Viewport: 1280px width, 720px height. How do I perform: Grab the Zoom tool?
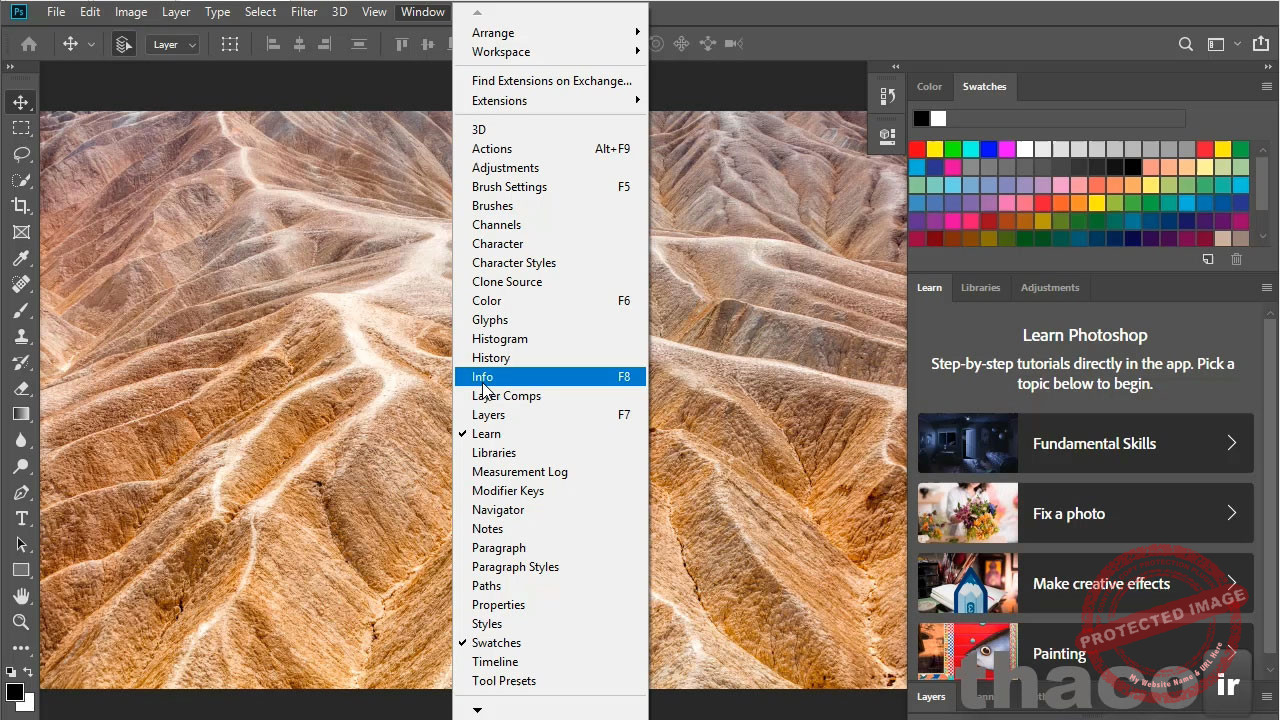21,622
